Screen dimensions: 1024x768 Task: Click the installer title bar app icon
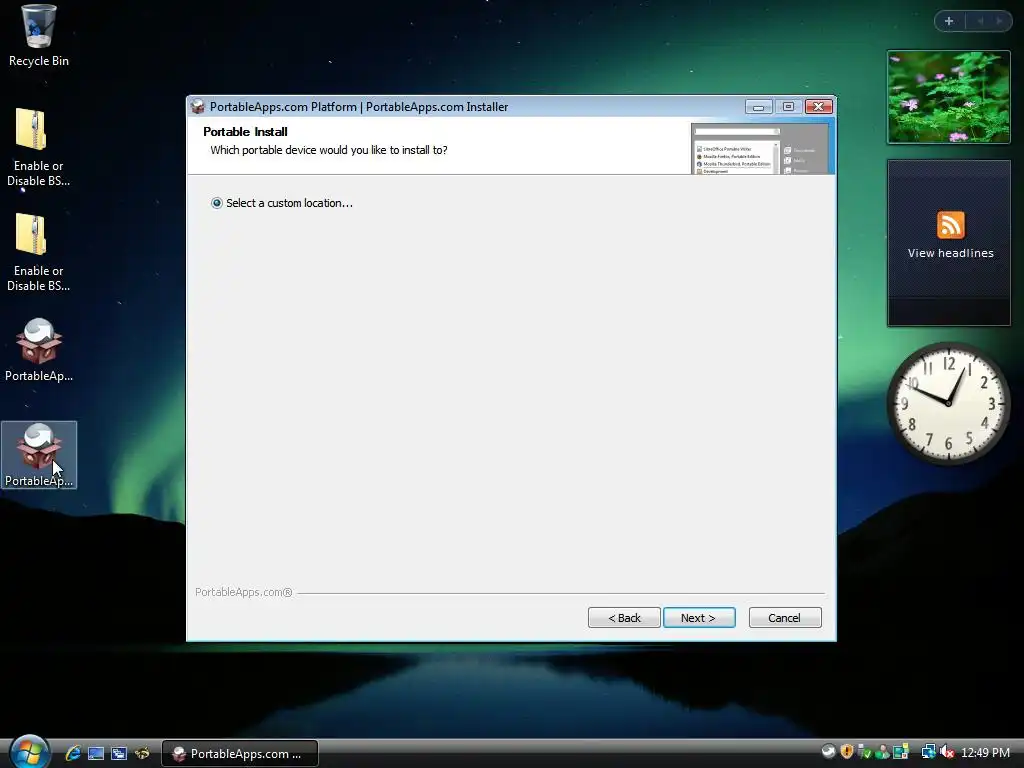198,106
